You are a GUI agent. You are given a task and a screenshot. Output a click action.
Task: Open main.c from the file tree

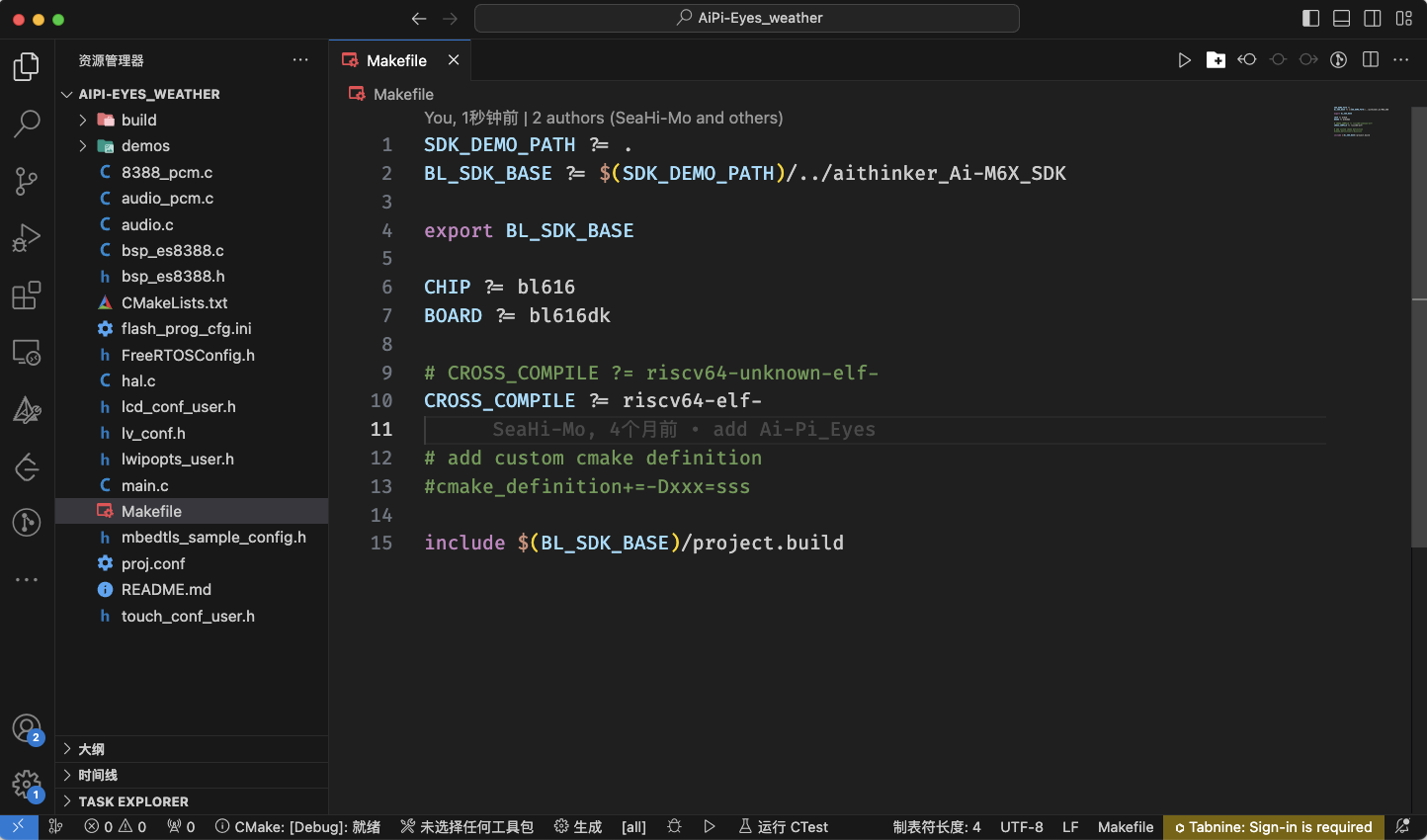[x=192, y=485]
